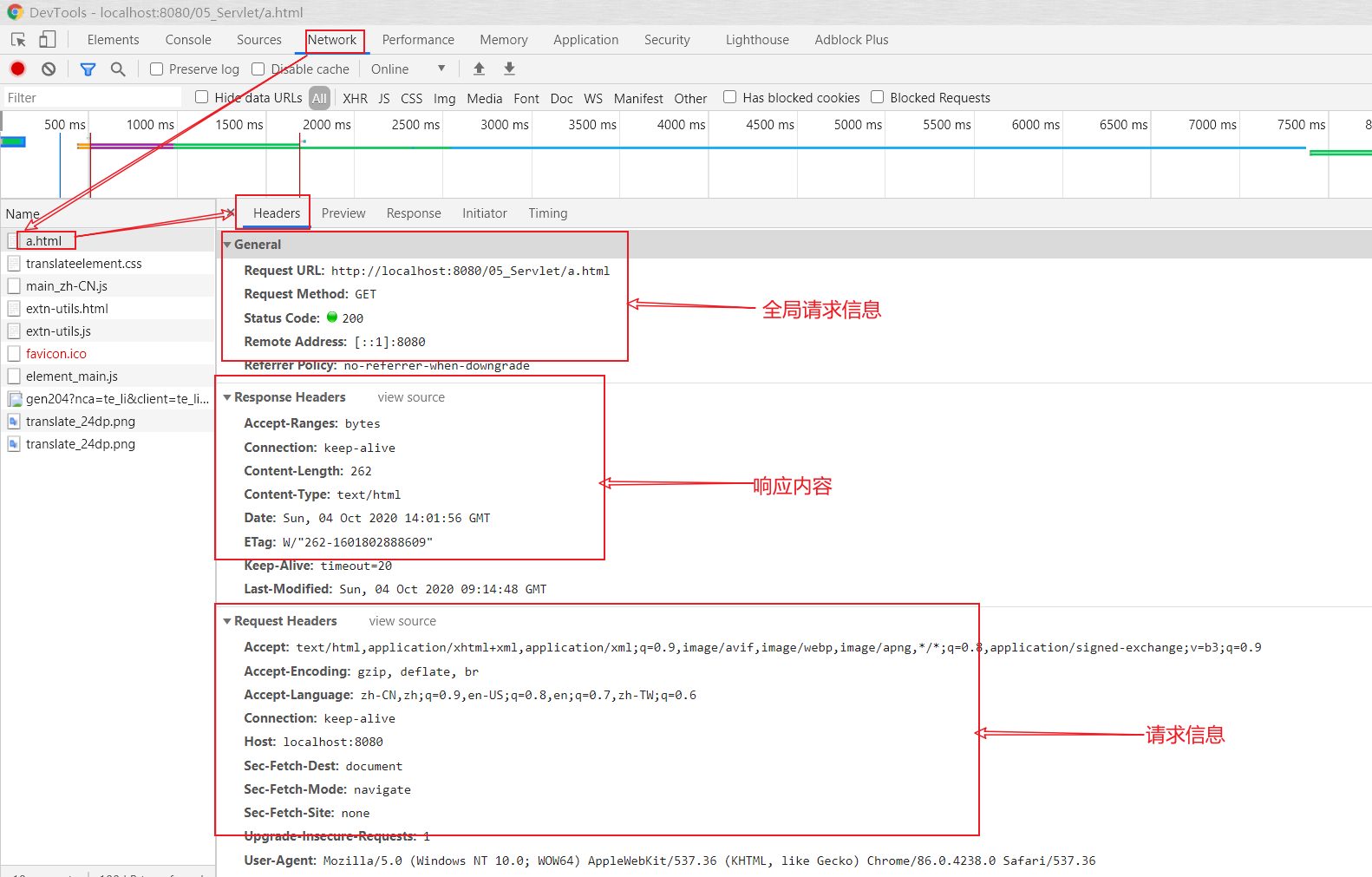
Task: Collapse the General section
Action: click(x=227, y=245)
